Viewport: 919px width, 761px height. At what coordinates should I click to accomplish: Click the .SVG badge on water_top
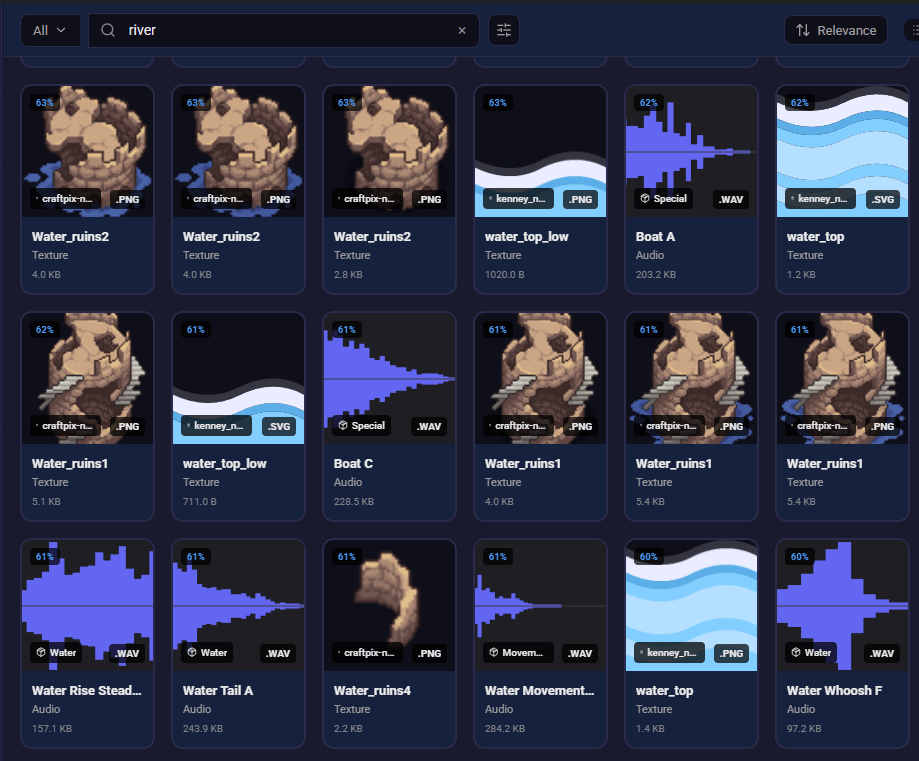[x=883, y=199]
